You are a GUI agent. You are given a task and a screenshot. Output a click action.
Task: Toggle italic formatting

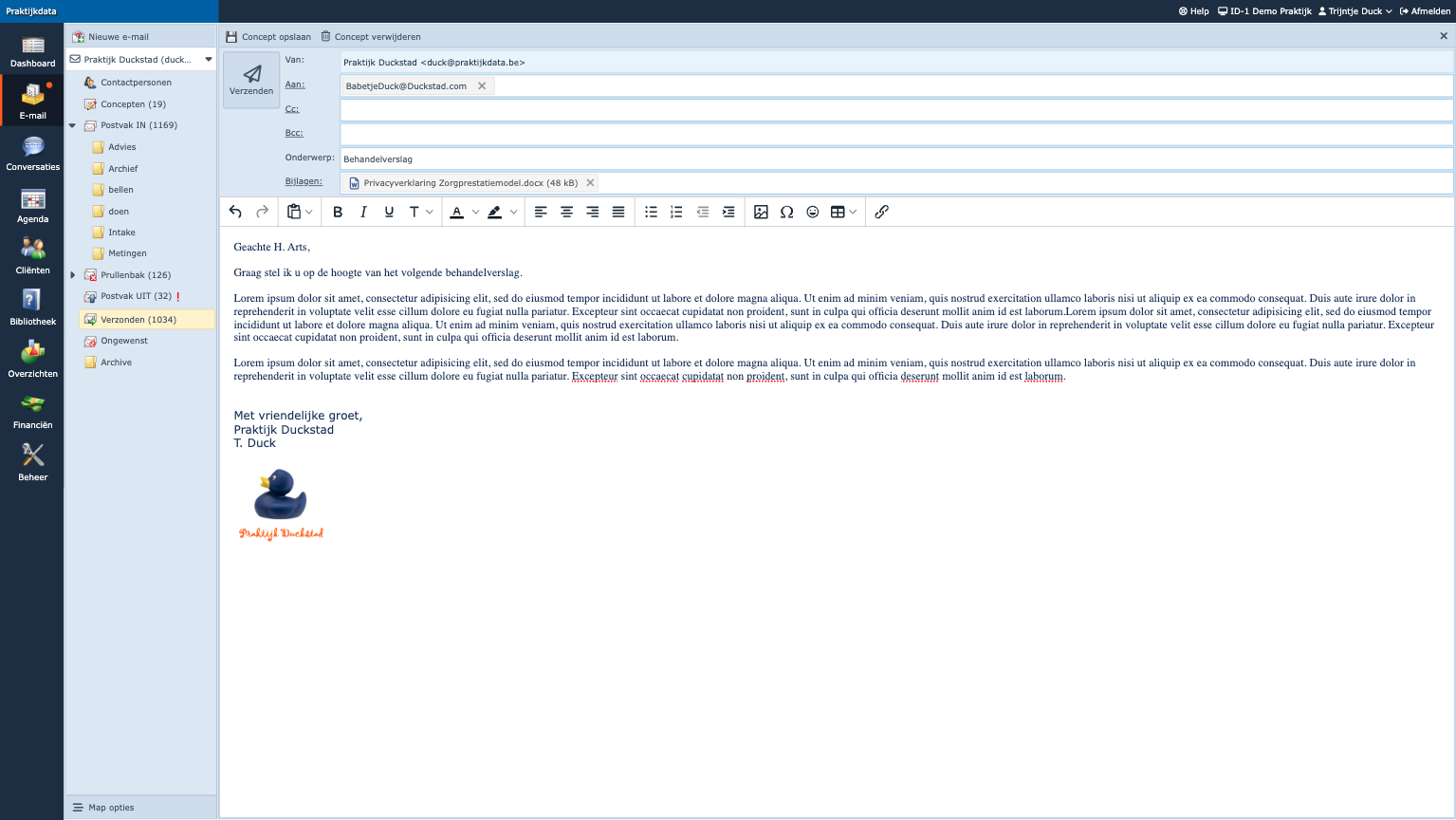click(363, 213)
